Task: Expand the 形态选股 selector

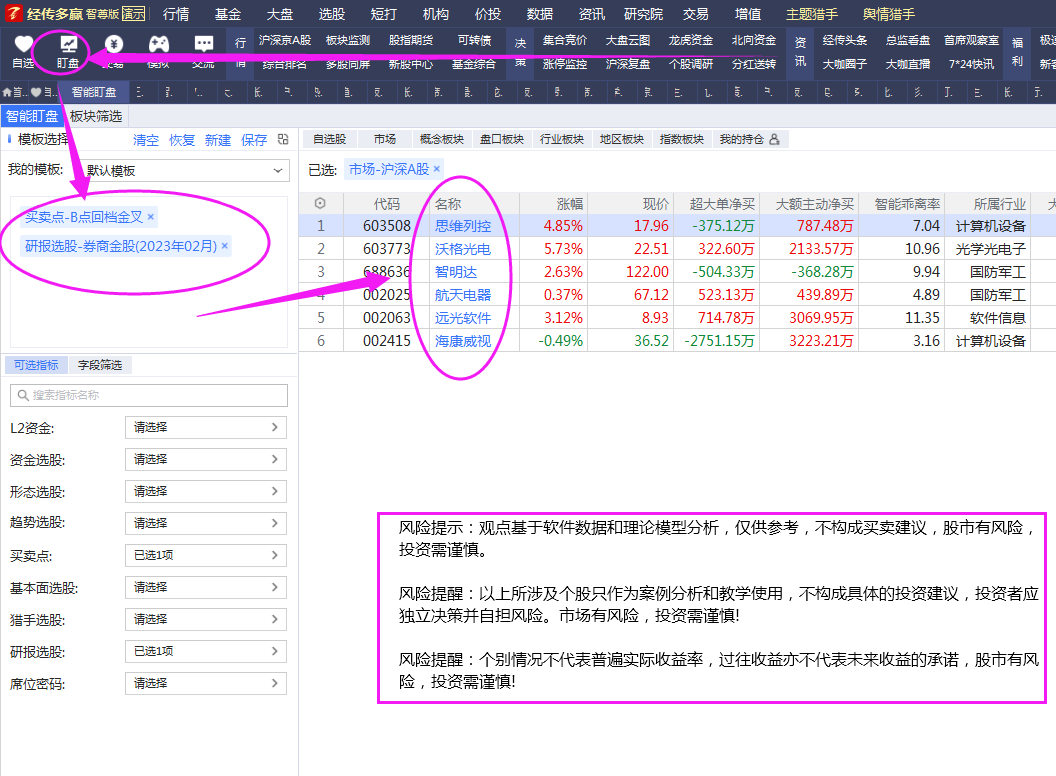Action: pos(206,491)
